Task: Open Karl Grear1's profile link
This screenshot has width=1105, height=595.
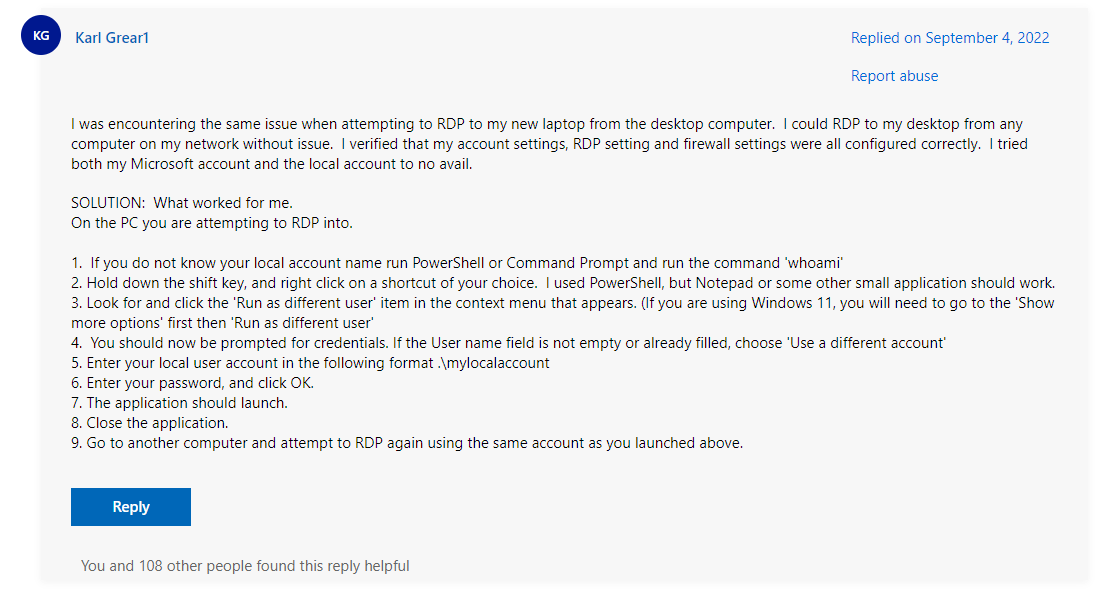Action: coord(112,38)
